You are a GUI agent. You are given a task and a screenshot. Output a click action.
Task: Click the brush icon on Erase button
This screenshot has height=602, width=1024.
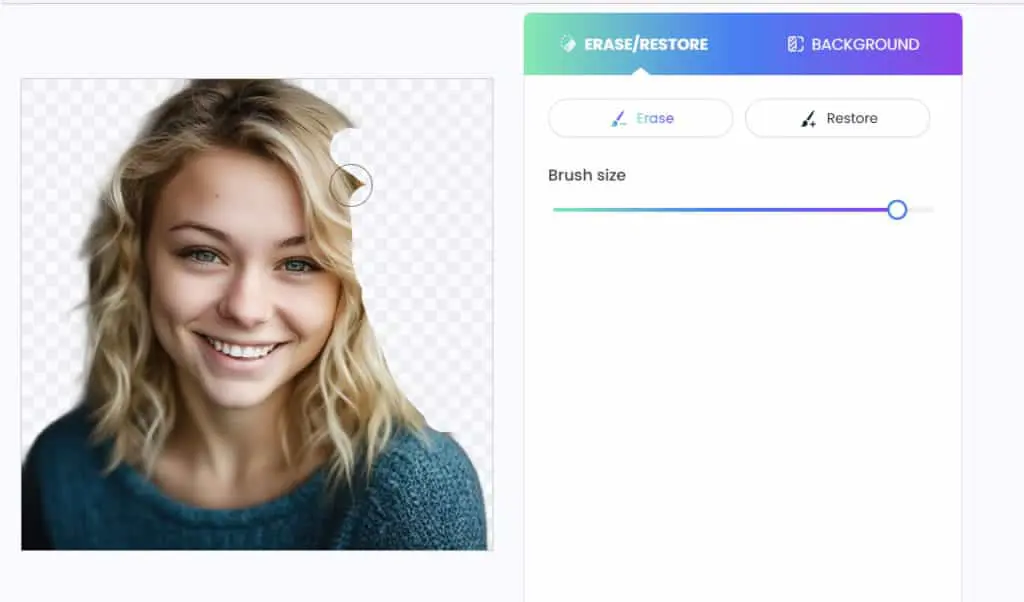pos(618,118)
